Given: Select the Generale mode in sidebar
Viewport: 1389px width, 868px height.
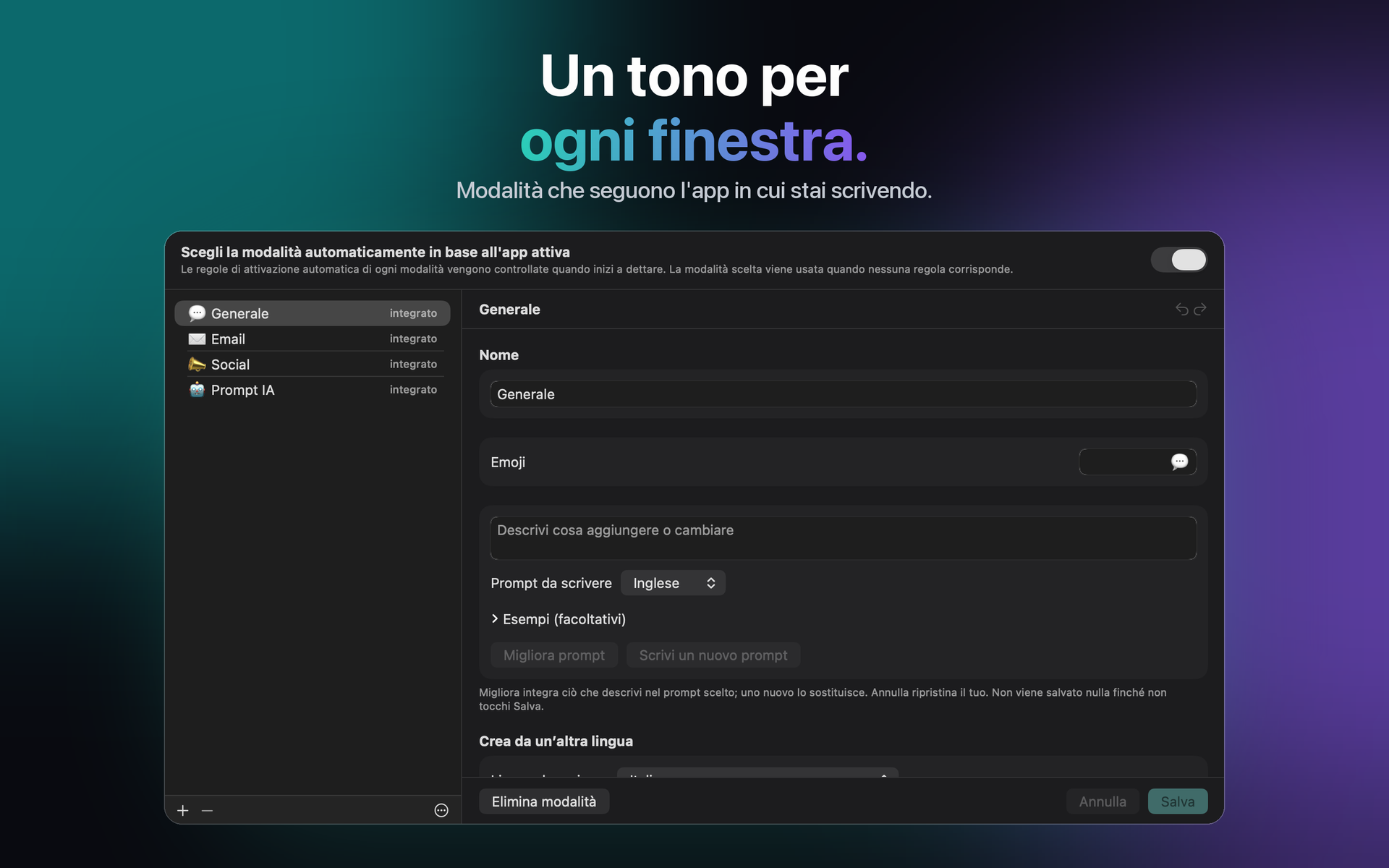Looking at the screenshot, I should coord(313,313).
